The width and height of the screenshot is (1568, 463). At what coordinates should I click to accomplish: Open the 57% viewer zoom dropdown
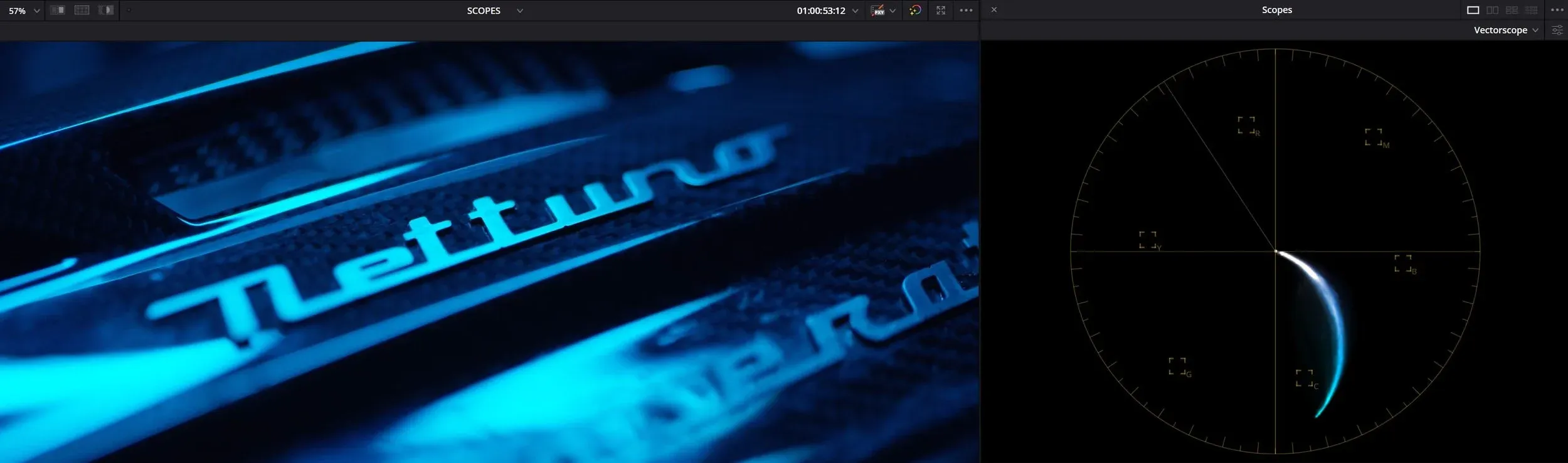click(x=24, y=11)
